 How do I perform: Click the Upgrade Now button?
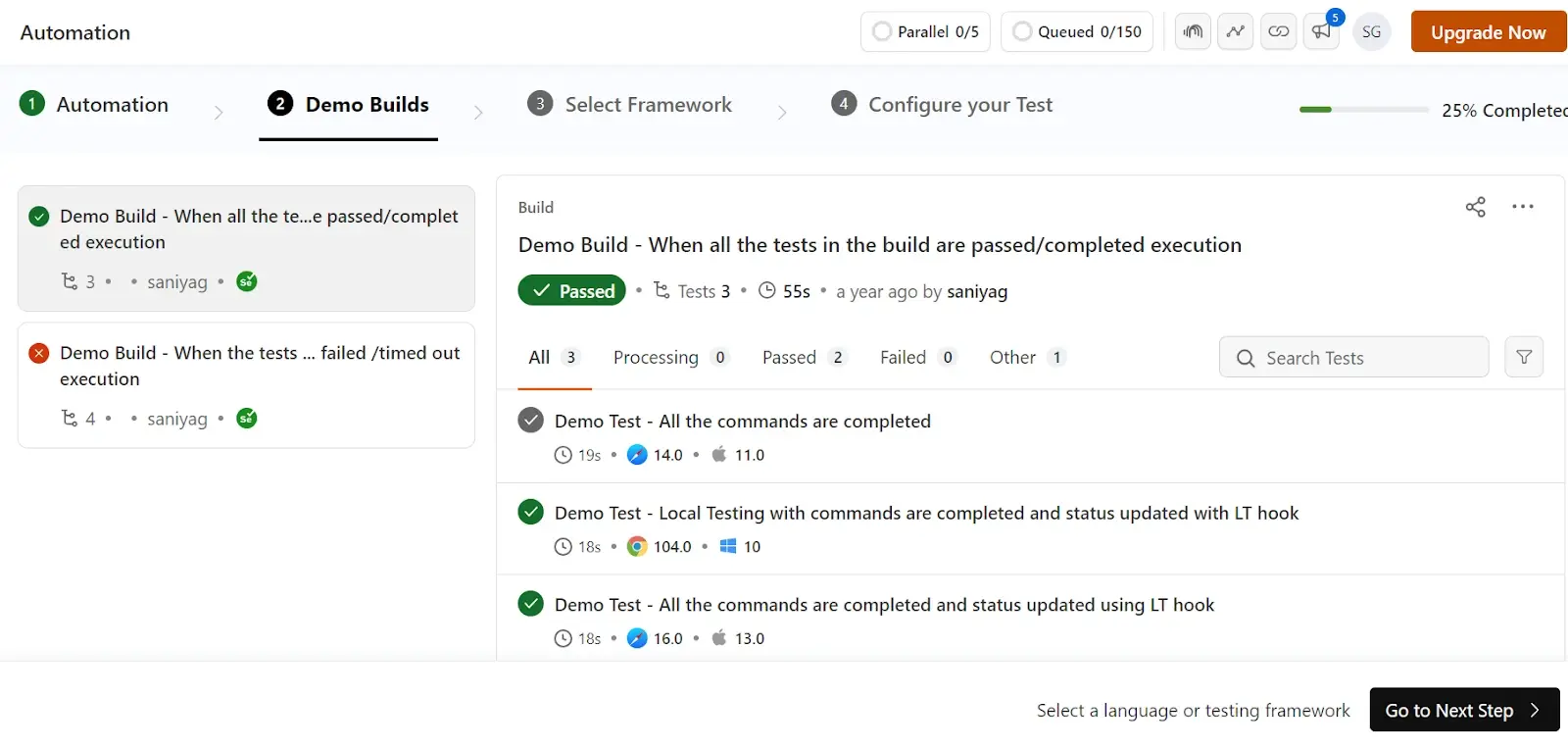[x=1487, y=31]
